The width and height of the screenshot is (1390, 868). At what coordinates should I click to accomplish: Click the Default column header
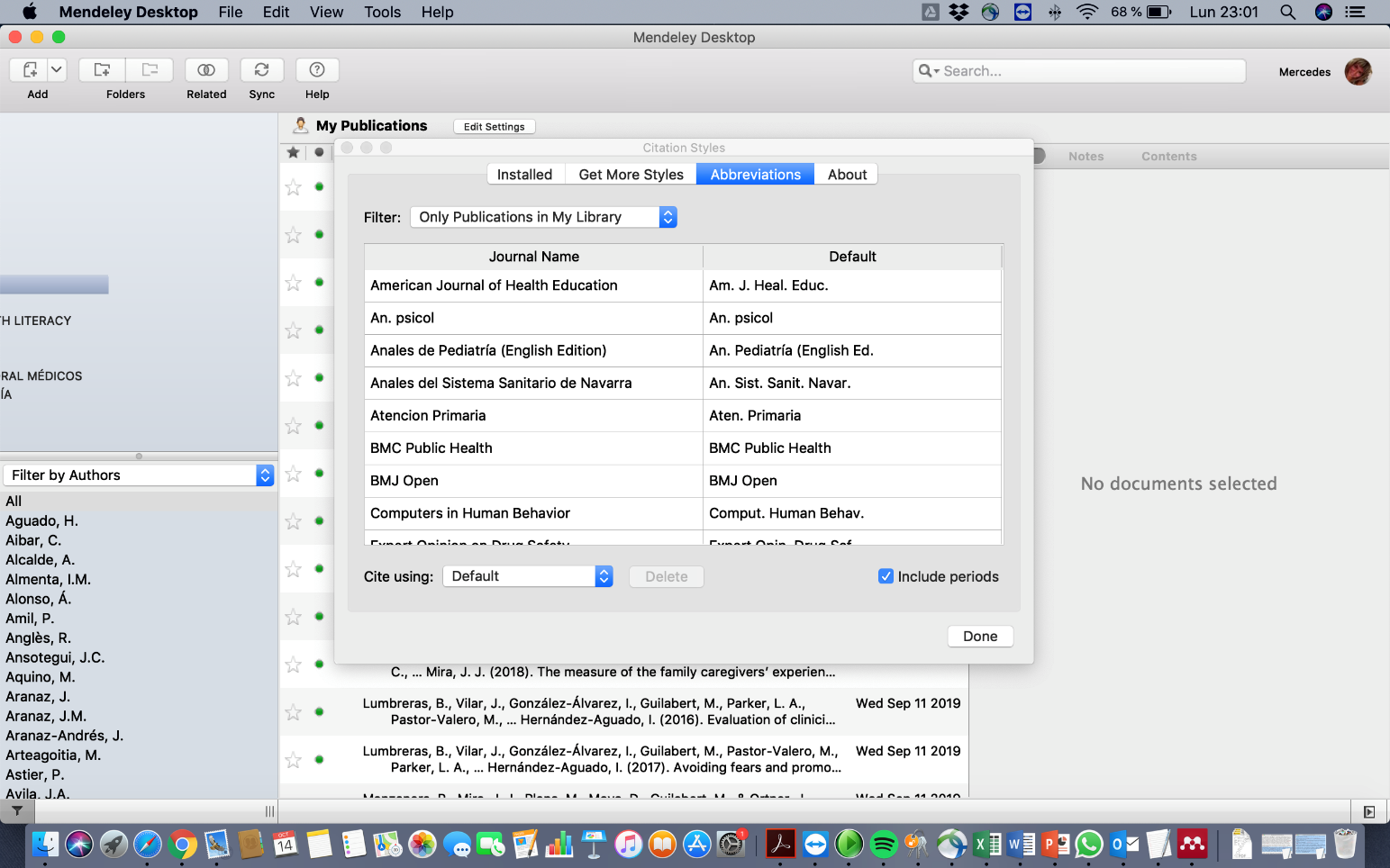[x=852, y=257]
